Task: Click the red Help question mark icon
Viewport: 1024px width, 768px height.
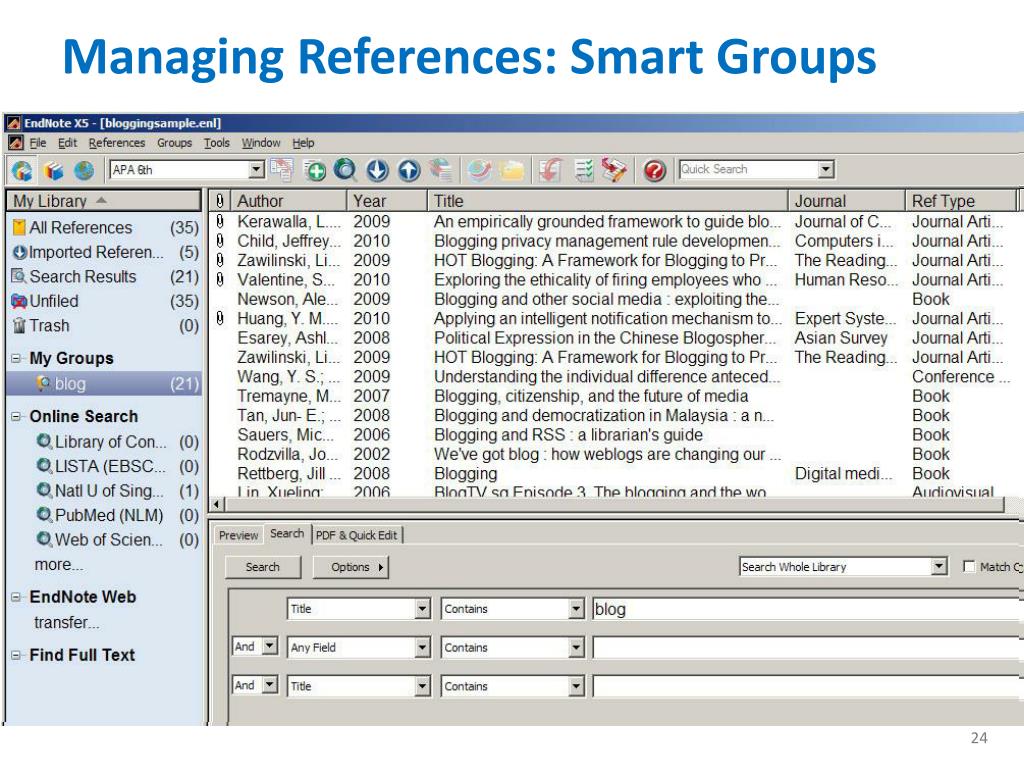Action: tap(654, 170)
